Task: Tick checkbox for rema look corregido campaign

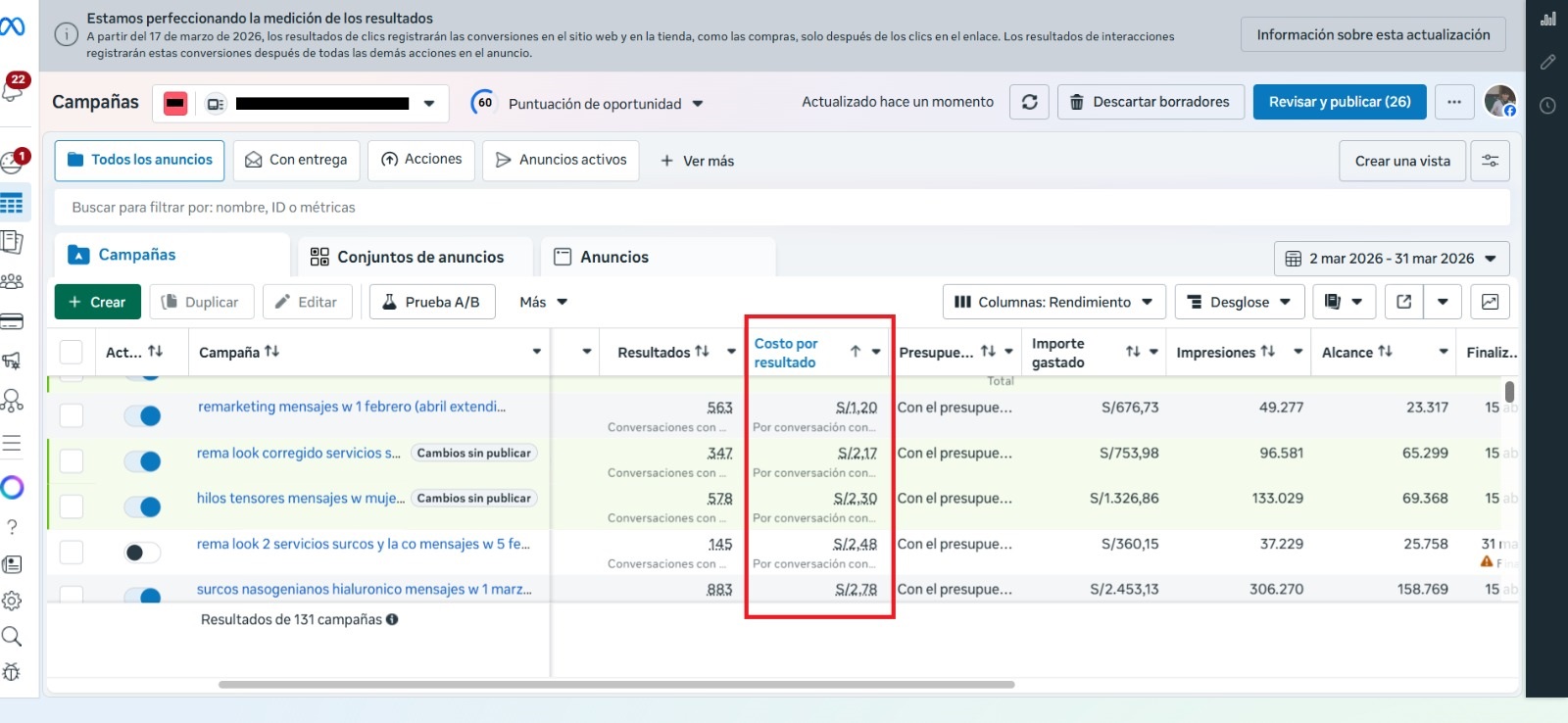Action: coord(72,460)
